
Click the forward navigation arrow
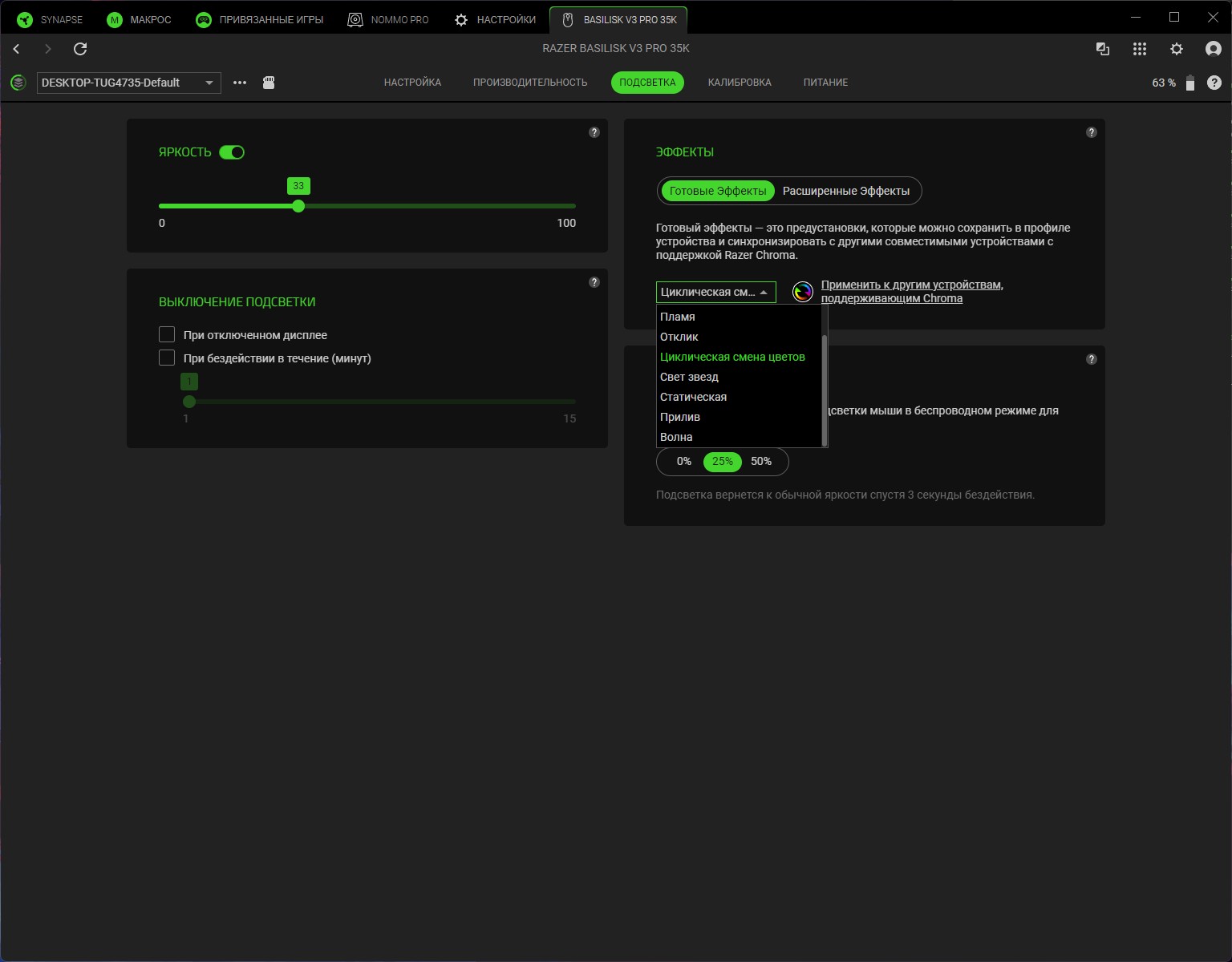tap(48, 49)
